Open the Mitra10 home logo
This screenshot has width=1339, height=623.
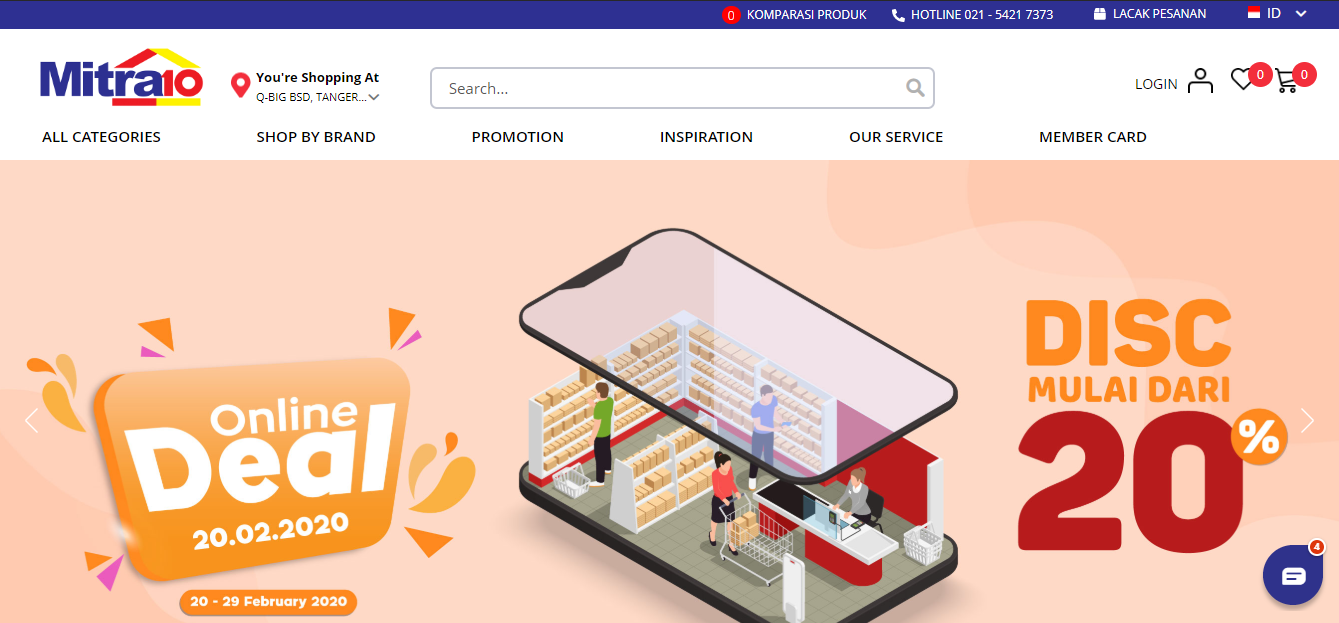[121, 77]
